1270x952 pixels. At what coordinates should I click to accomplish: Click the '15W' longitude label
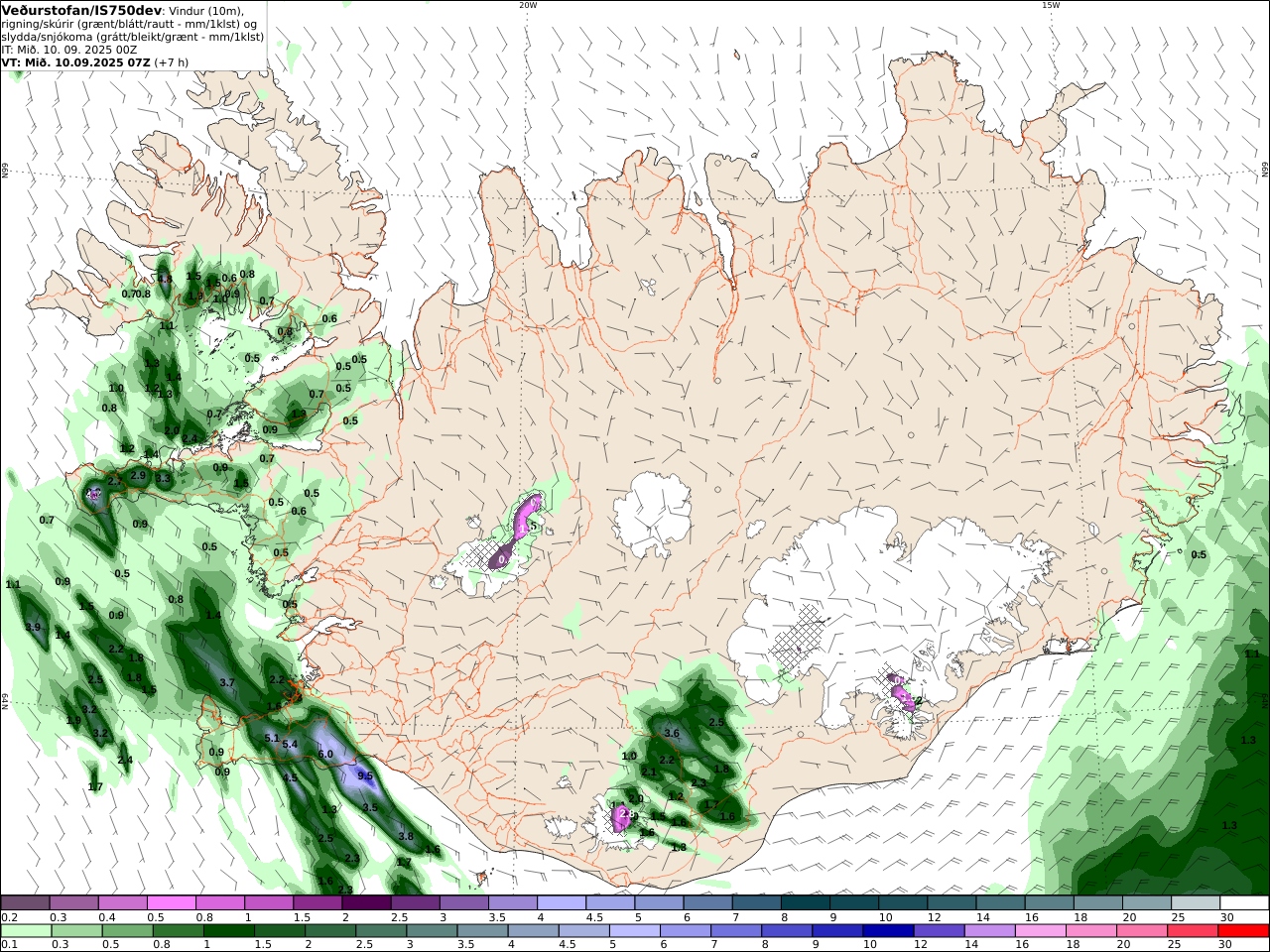pos(1051,5)
